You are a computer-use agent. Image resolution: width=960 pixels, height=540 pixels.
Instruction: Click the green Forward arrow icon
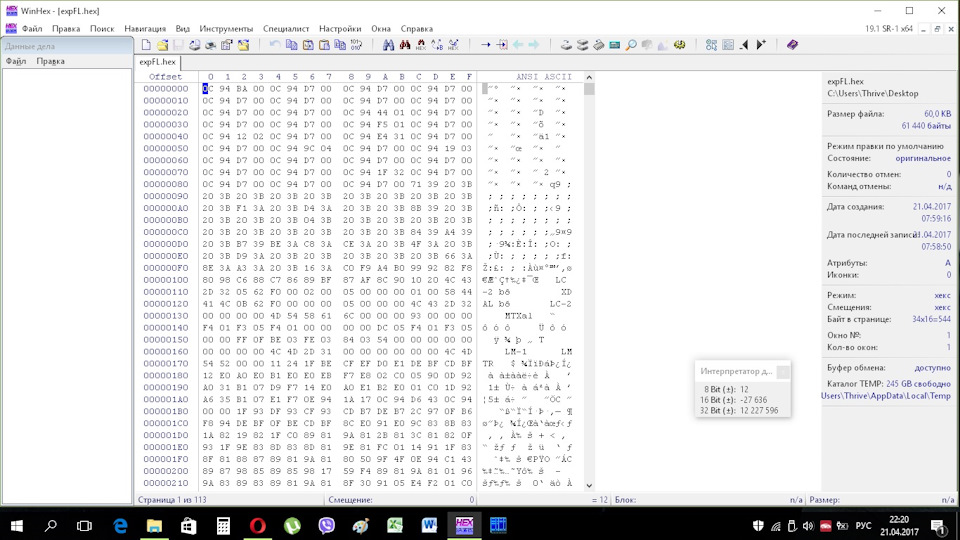(x=534, y=45)
